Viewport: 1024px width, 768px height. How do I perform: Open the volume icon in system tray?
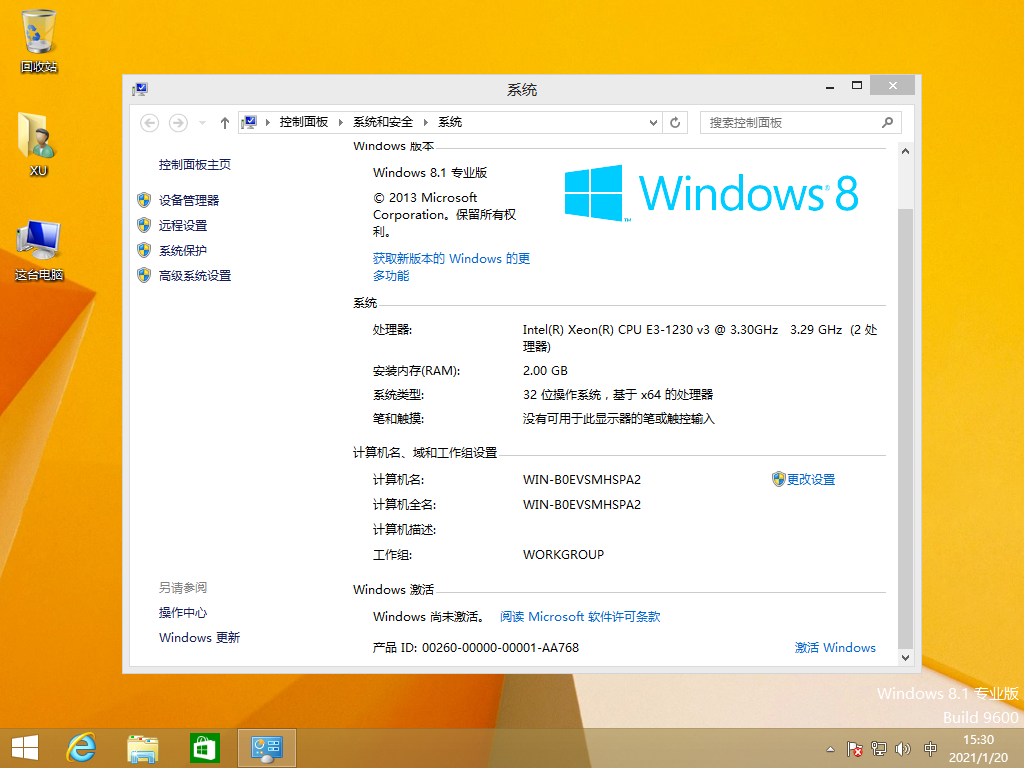(x=903, y=747)
